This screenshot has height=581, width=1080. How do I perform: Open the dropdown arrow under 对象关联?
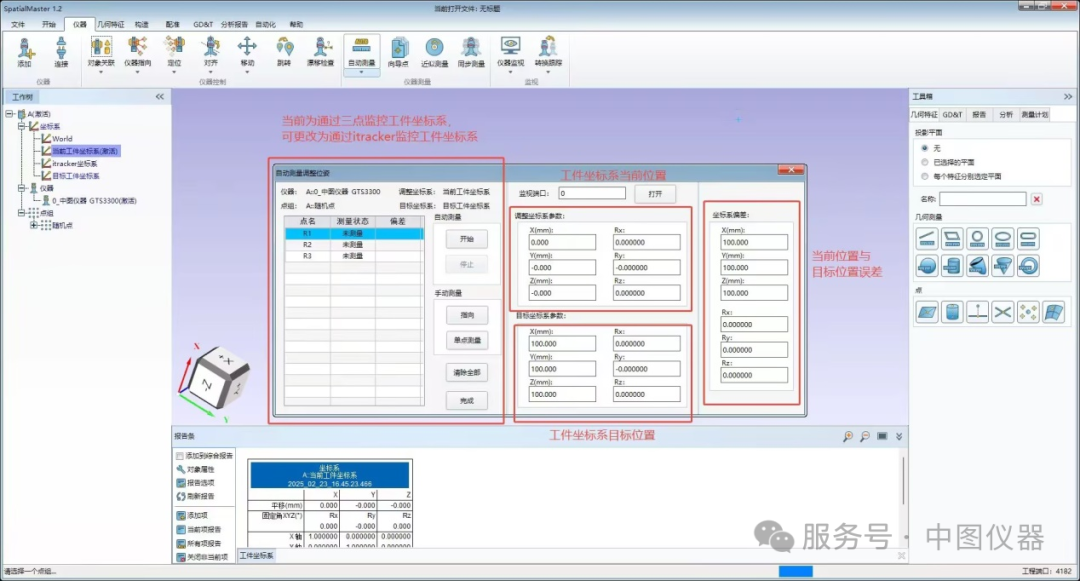(101, 72)
